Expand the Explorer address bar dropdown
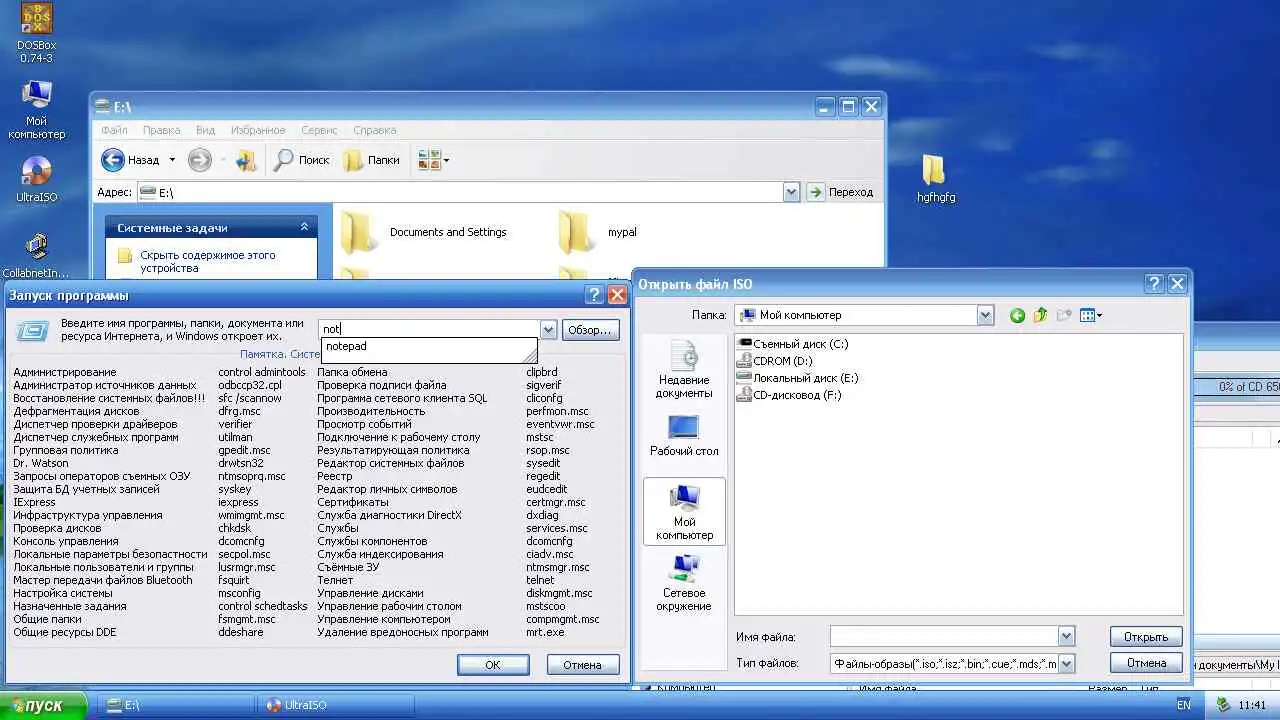The image size is (1280, 720). click(792, 192)
